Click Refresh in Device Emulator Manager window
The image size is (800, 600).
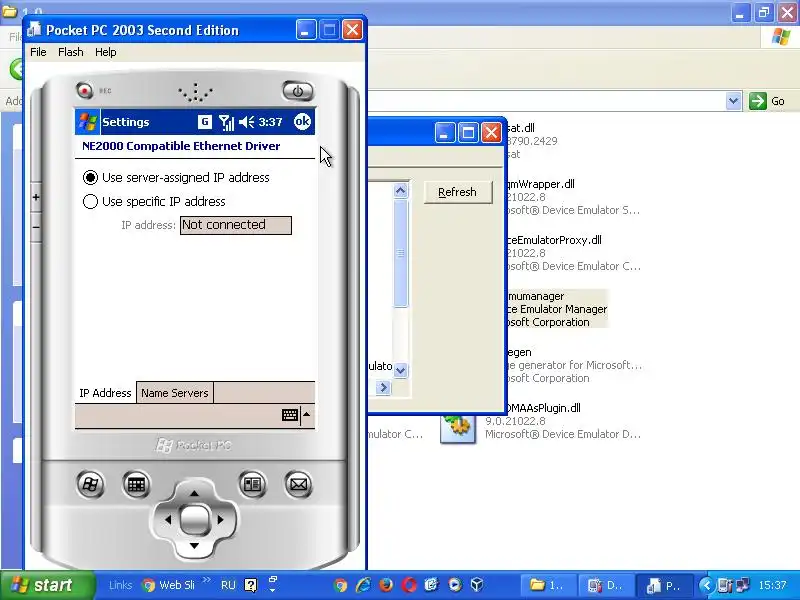click(458, 192)
